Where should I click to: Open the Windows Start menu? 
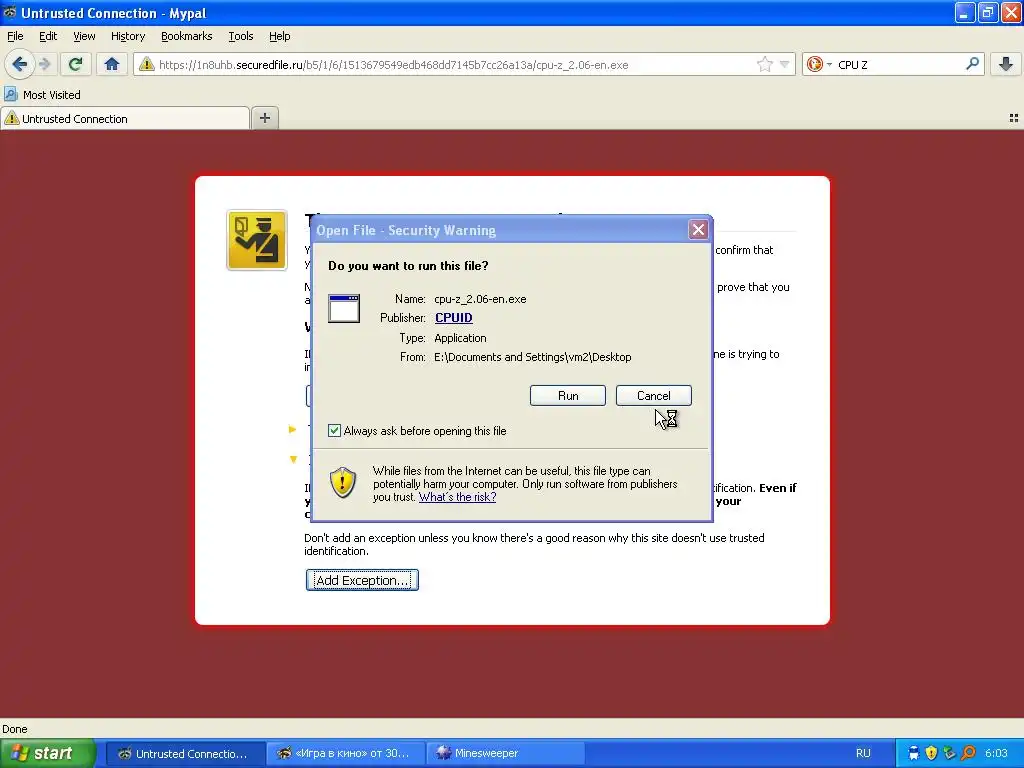tap(48, 753)
